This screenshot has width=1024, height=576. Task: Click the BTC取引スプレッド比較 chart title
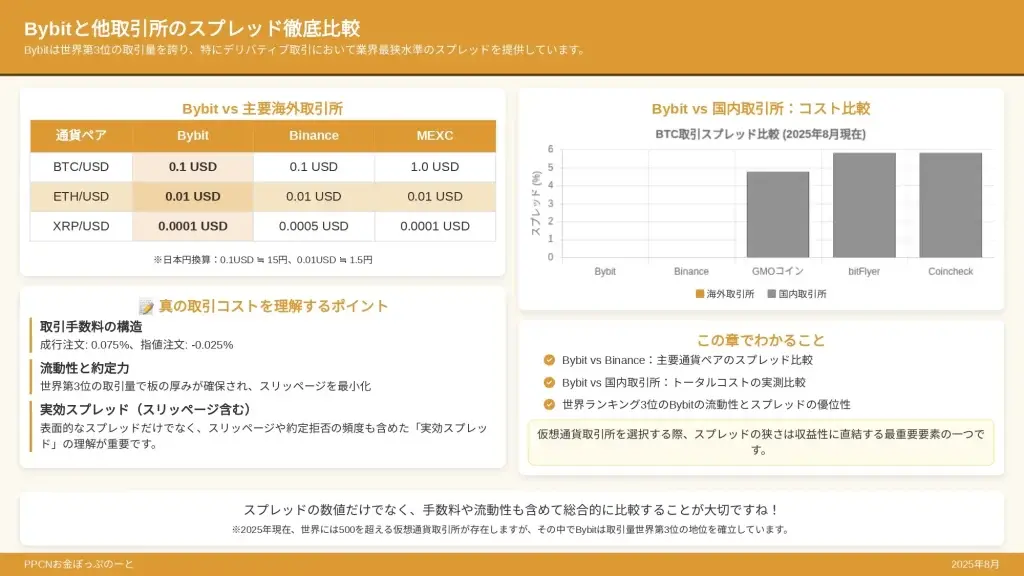pyautogui.click(x=760, y=134)
